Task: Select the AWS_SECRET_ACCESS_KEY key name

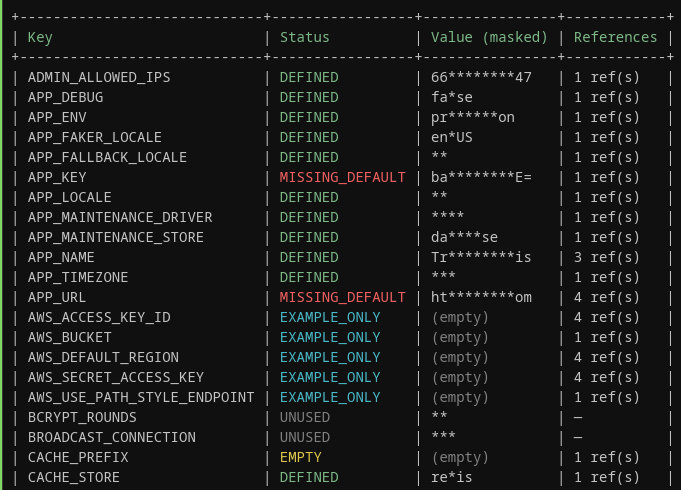Action: click(116, 377)
